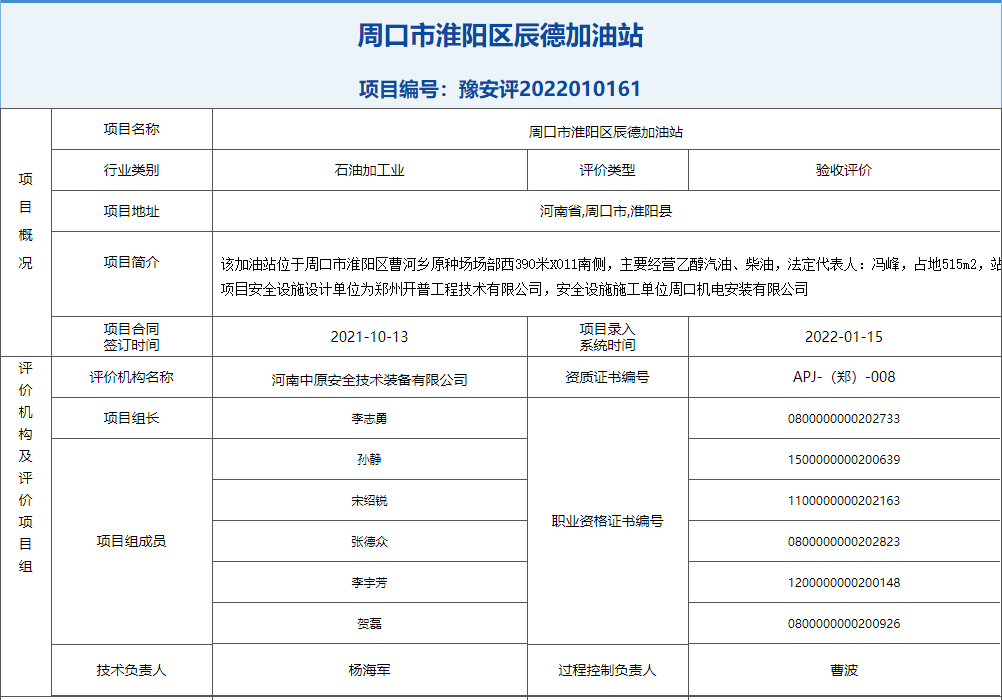Click intro line starting 该加油站位于周口市淮阳区
This screenshot has height=700, width=1002.
[611, 264]
